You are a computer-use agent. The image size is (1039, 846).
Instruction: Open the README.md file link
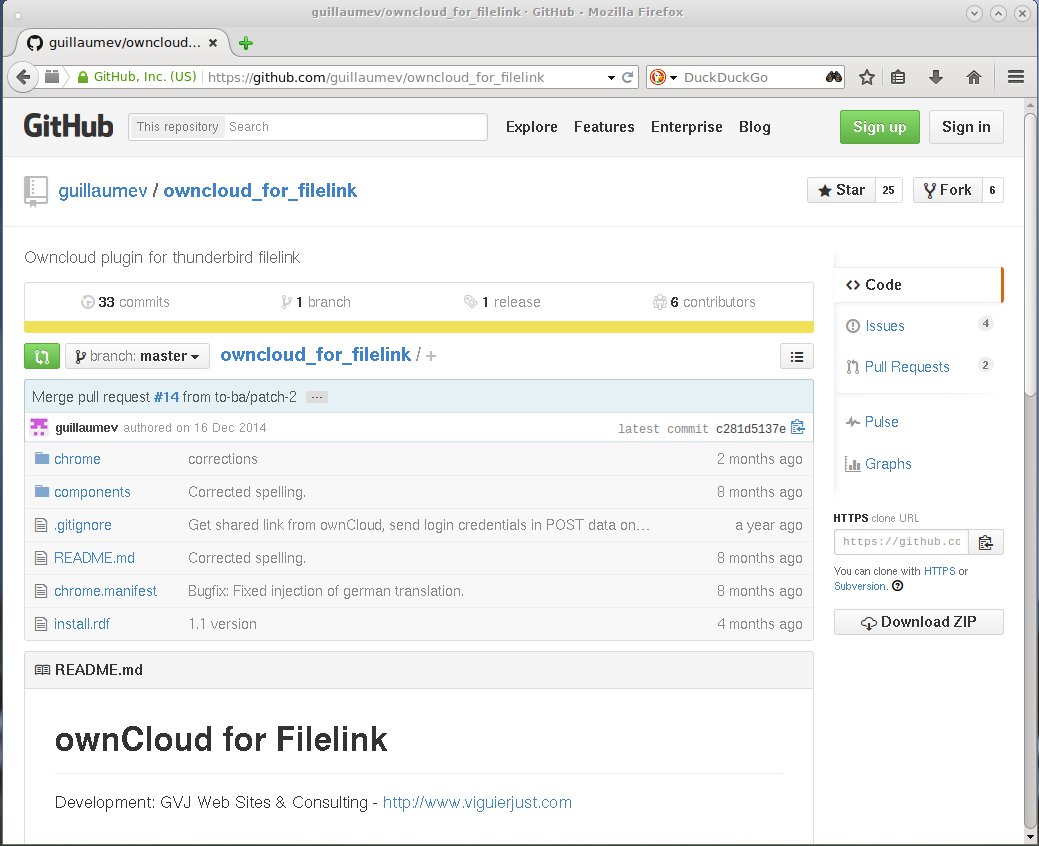[x=94, y=558]
